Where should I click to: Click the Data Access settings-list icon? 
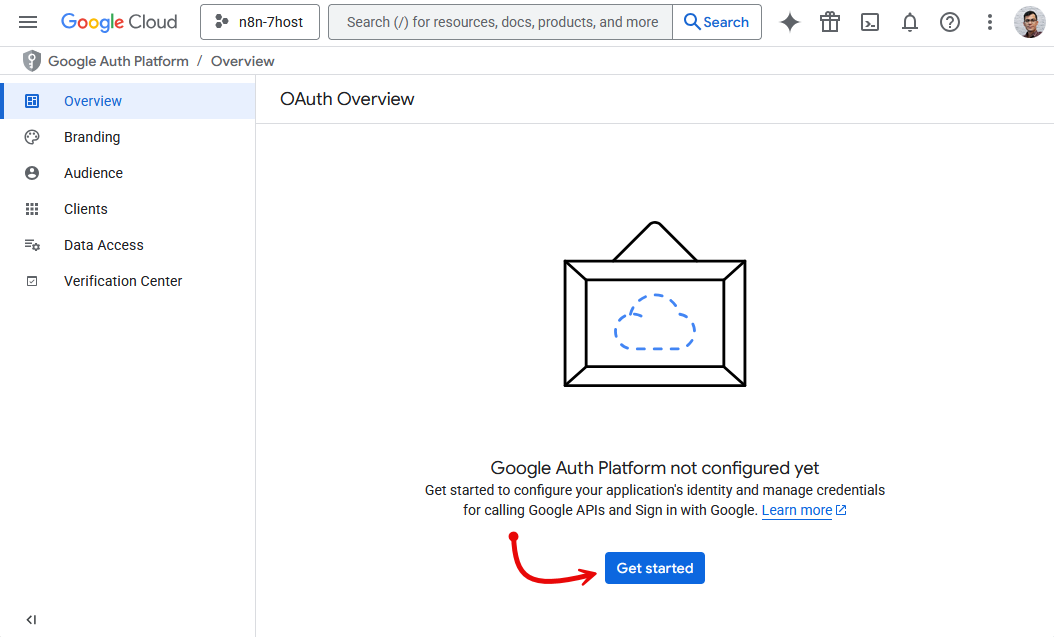[x=32, y=245]
